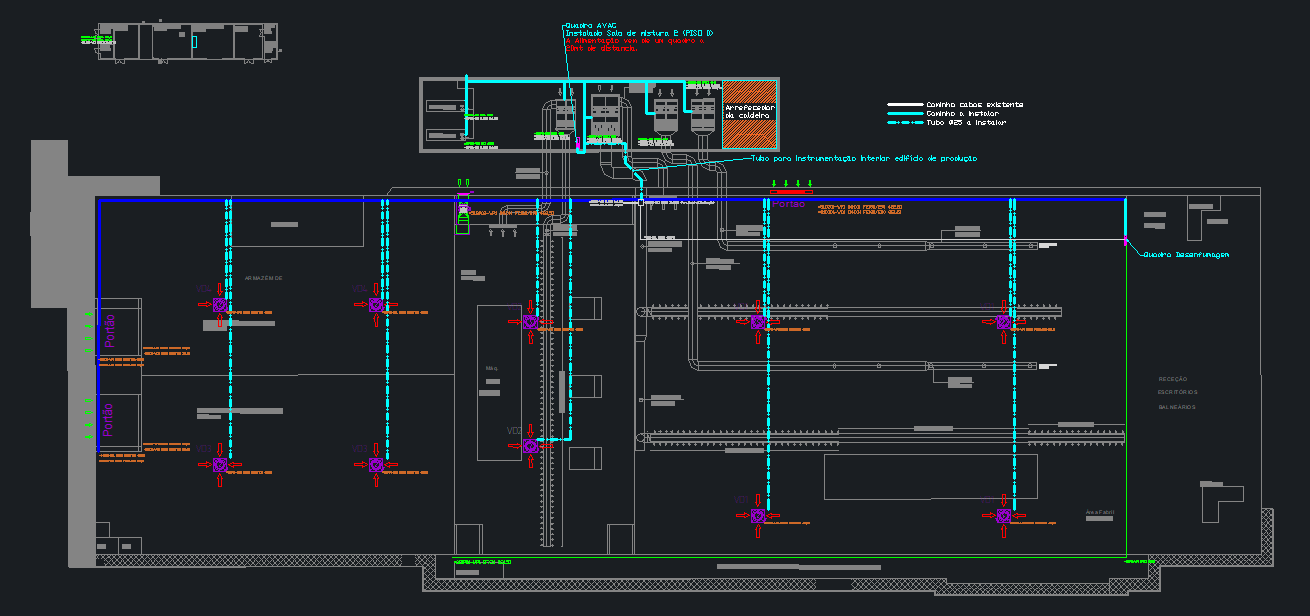Pick the upper fan symbol above the VD2 fan
The width and height of the screenshot is (1310, 616).
pos(530,322)
